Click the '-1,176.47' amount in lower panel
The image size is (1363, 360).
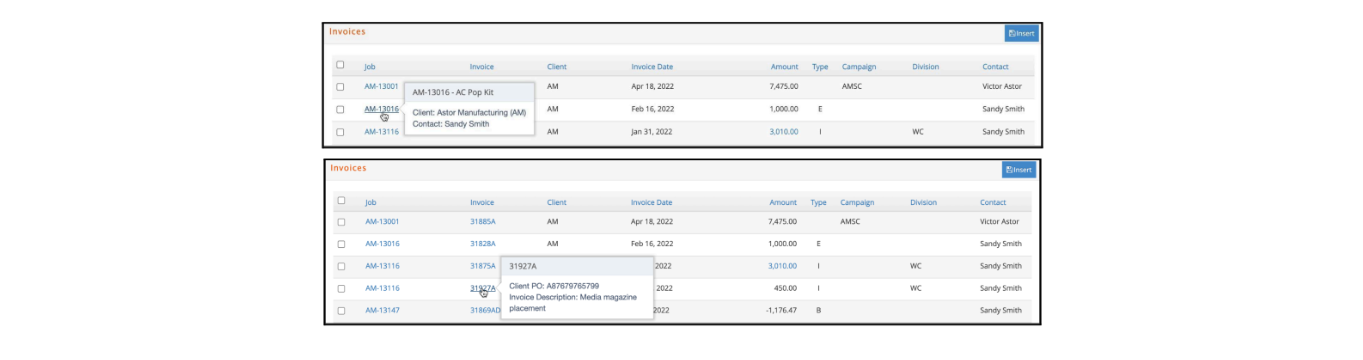pyautogui.click(x=780, y=310)
